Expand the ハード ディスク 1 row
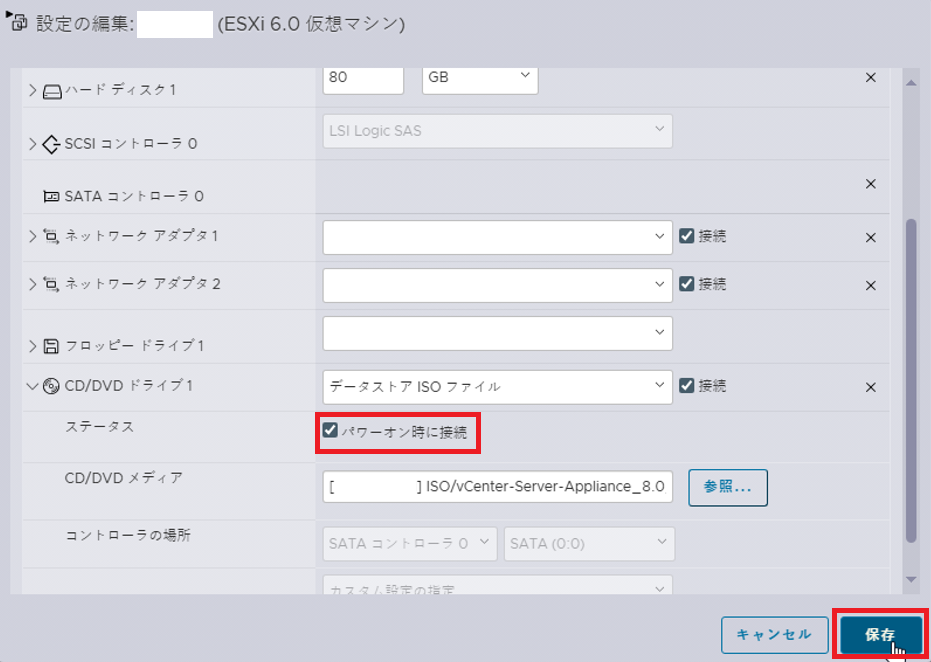 pos(33,91)
